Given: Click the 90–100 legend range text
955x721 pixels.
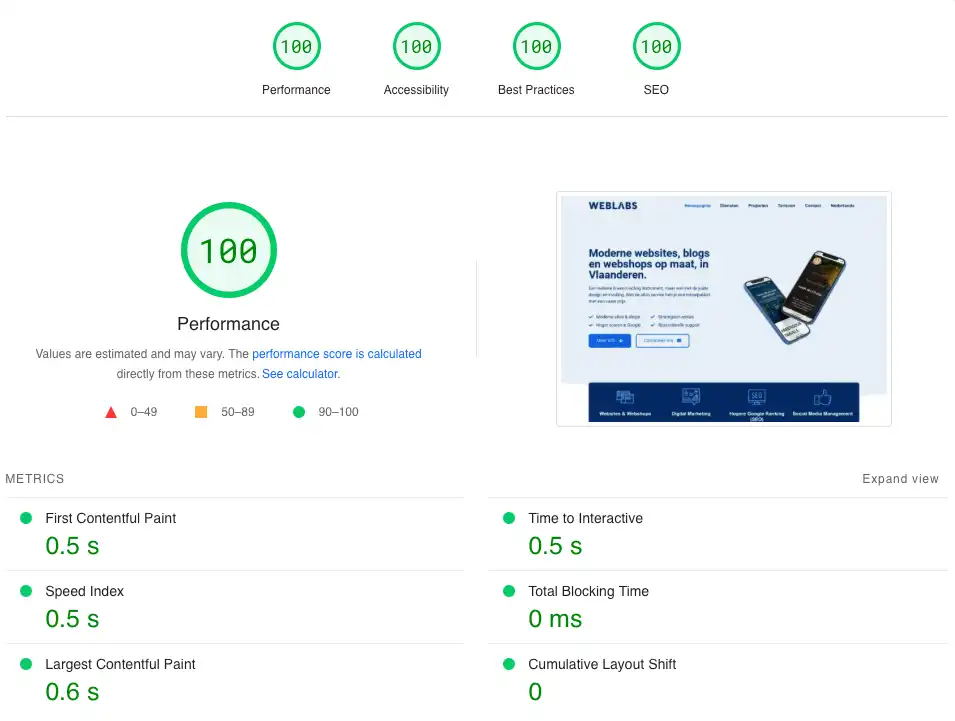Looking at the screenshot, I should coord(338,412).
